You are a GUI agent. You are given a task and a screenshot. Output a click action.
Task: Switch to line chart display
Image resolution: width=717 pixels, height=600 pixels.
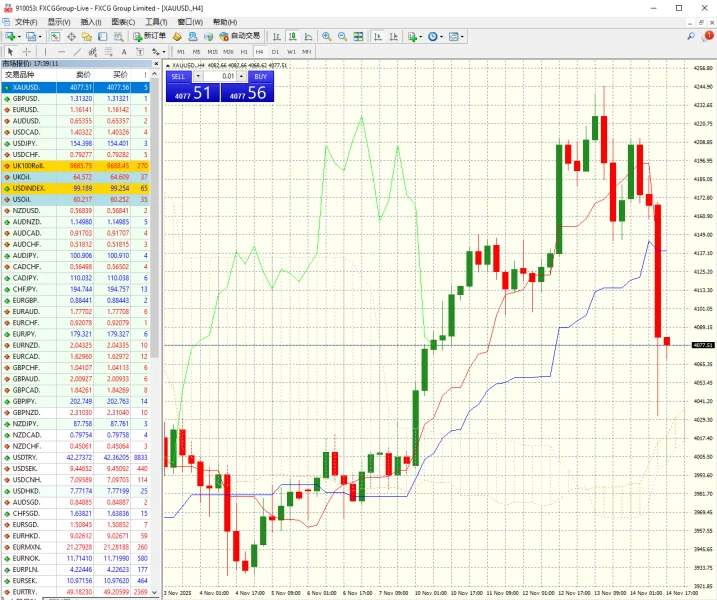coord(309,37)
